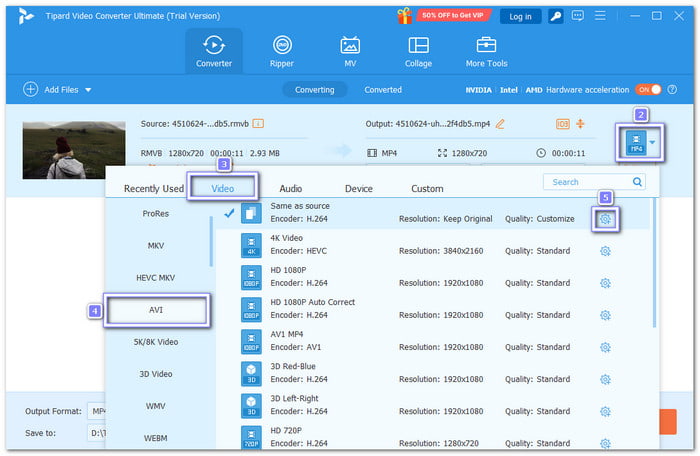700x456 pixels.
Task: Click the pencil icon to rename output
Action: 500,123
